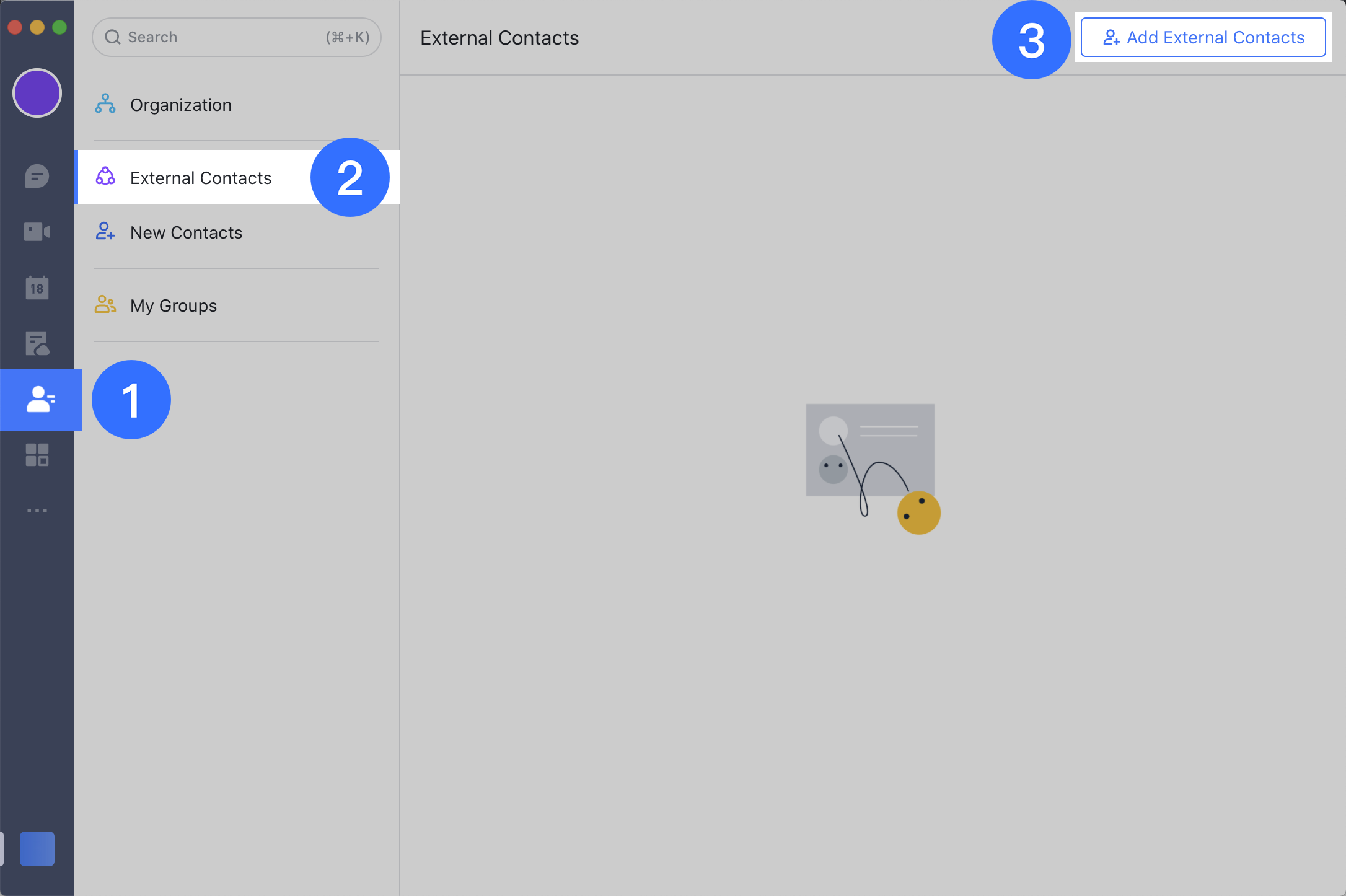Click Add External Contacts button

pos(1203,38)
